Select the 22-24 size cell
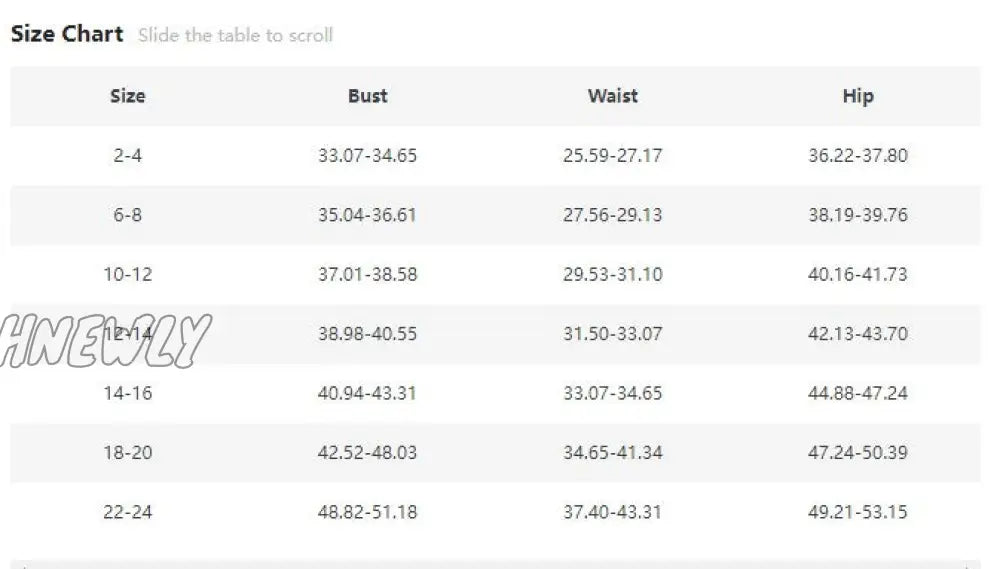The height and width of the screenshot is (569, 1000). [128, 512]
